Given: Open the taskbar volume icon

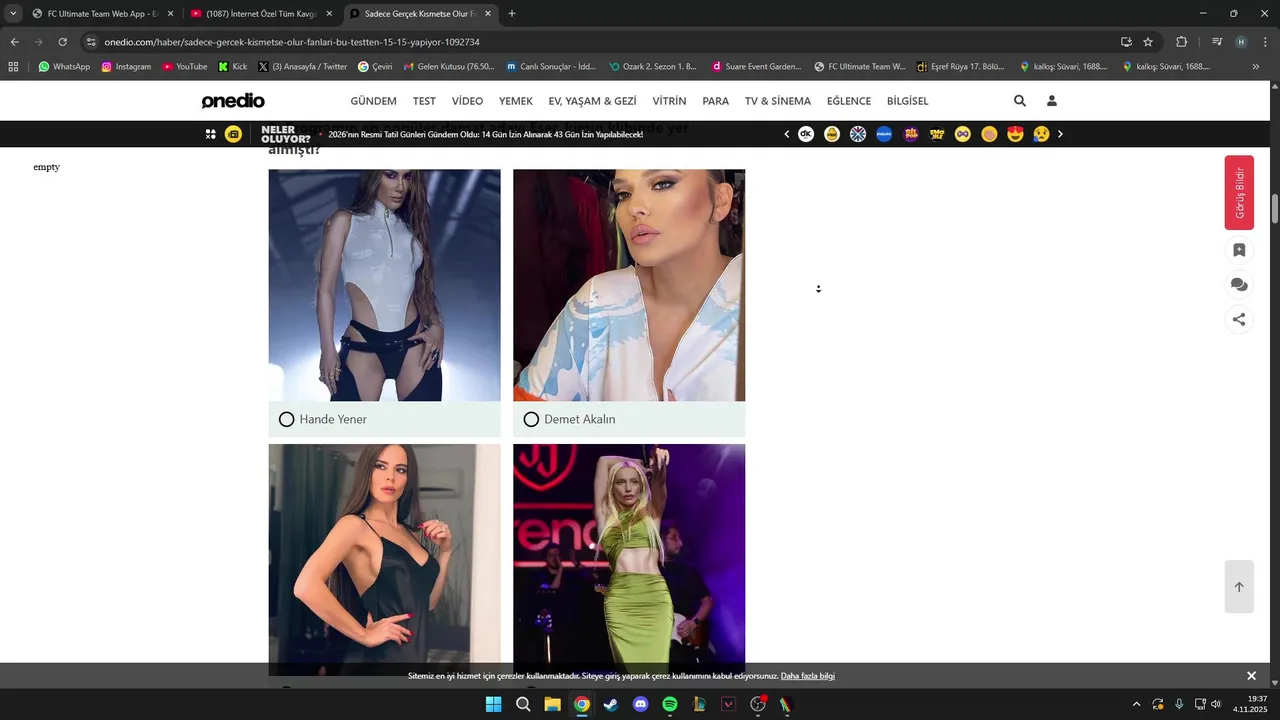Looking at the screenshot, I should point(1216,704).
